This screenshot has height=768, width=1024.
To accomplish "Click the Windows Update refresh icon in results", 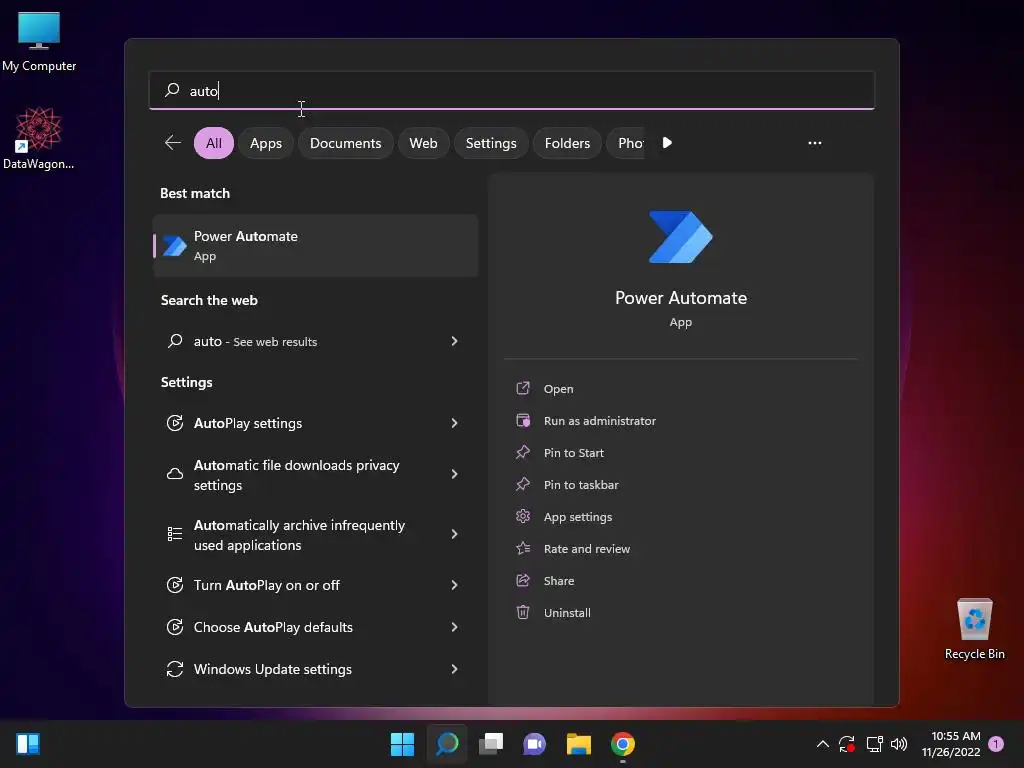I will [x=174, y=669].
